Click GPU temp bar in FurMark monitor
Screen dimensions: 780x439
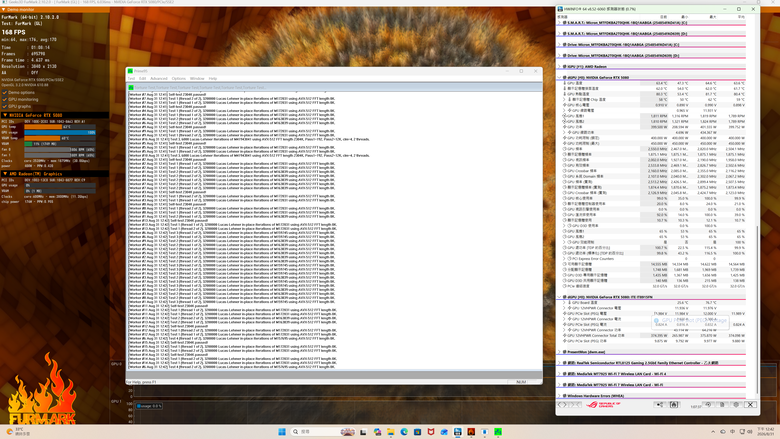tap(60, 127)
